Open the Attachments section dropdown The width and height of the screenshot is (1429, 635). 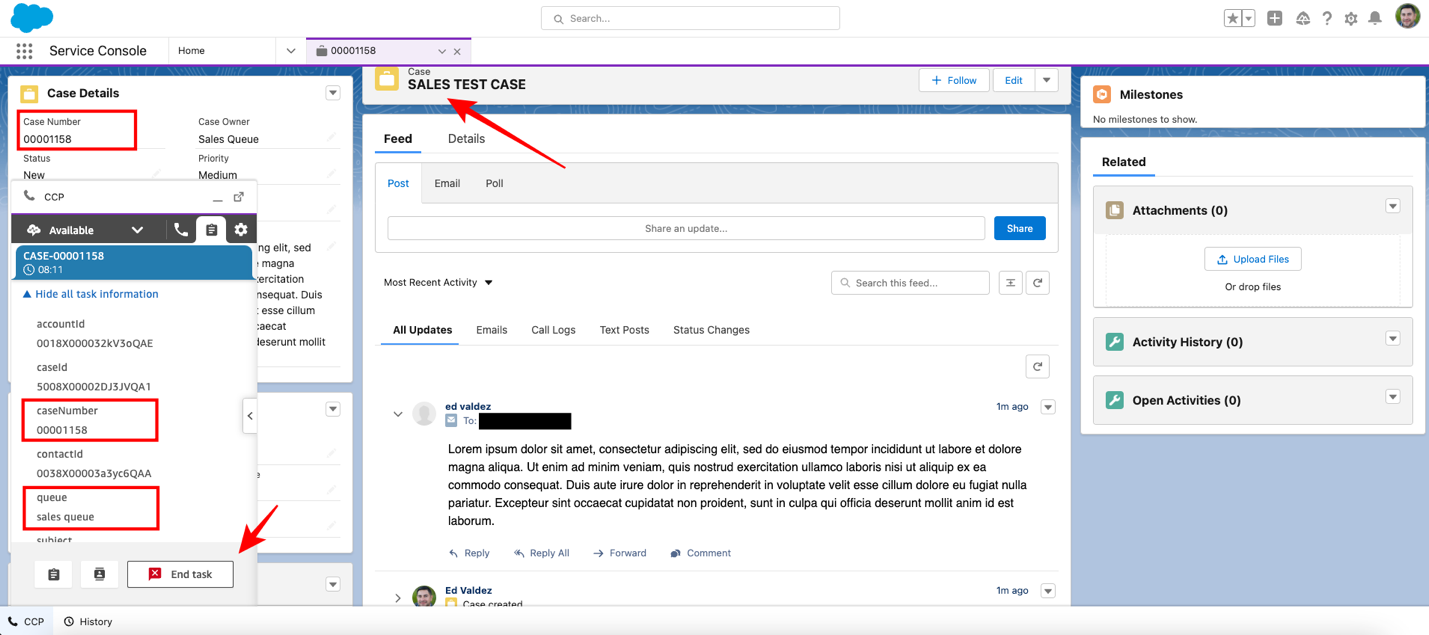tap(1392, 206)
